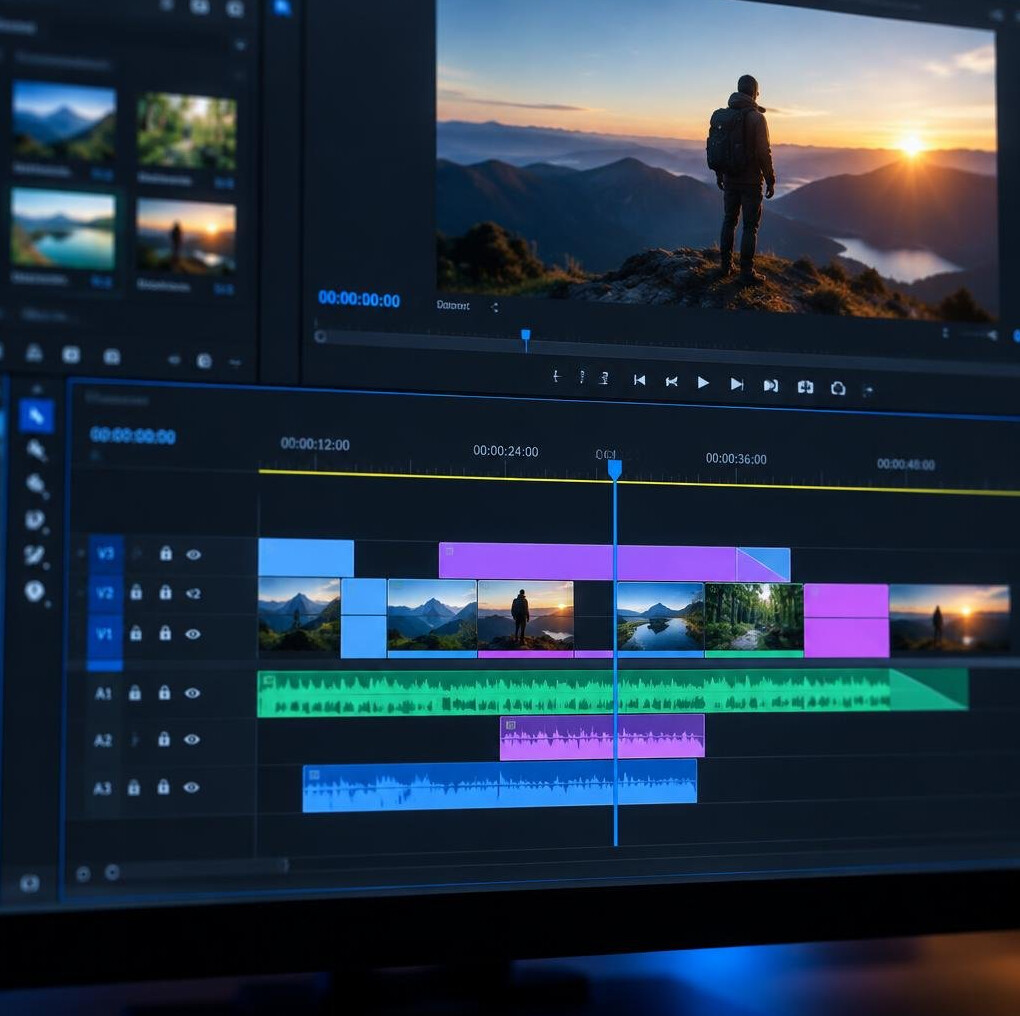1020x1016 pixels.
Task: Click the timeline bottom horizontal zoom scrollbar
Action: click(x=204, y=866)
